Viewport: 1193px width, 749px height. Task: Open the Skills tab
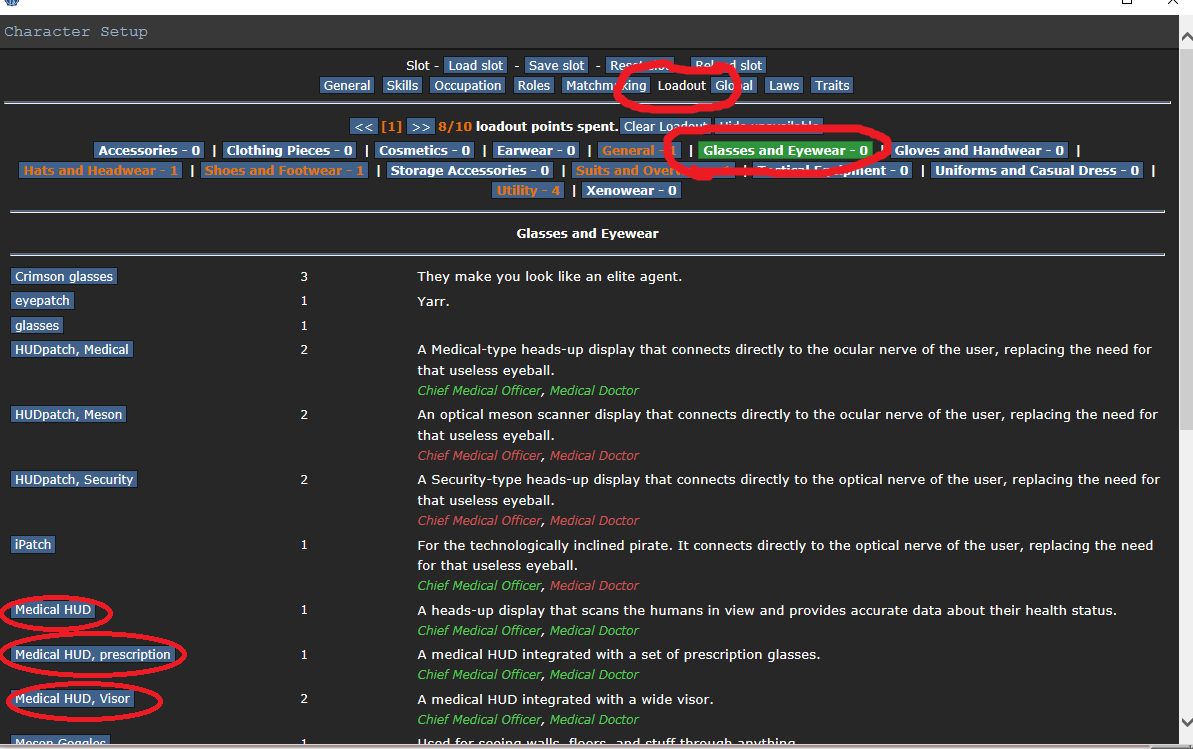tap(402, 85)
